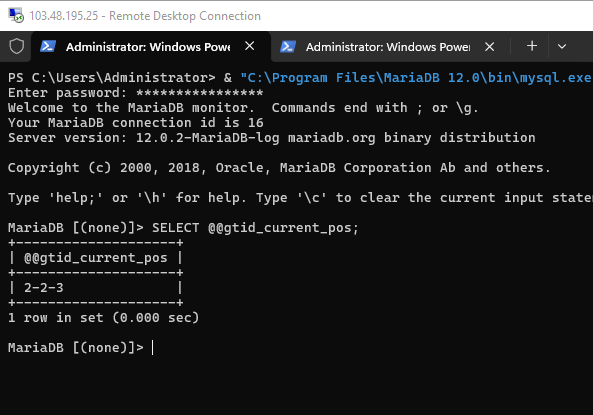Image resolution: width=593 pixels, height=415 pixels.
Task: Close the second PowerShell tab
Action: [489, 47]
